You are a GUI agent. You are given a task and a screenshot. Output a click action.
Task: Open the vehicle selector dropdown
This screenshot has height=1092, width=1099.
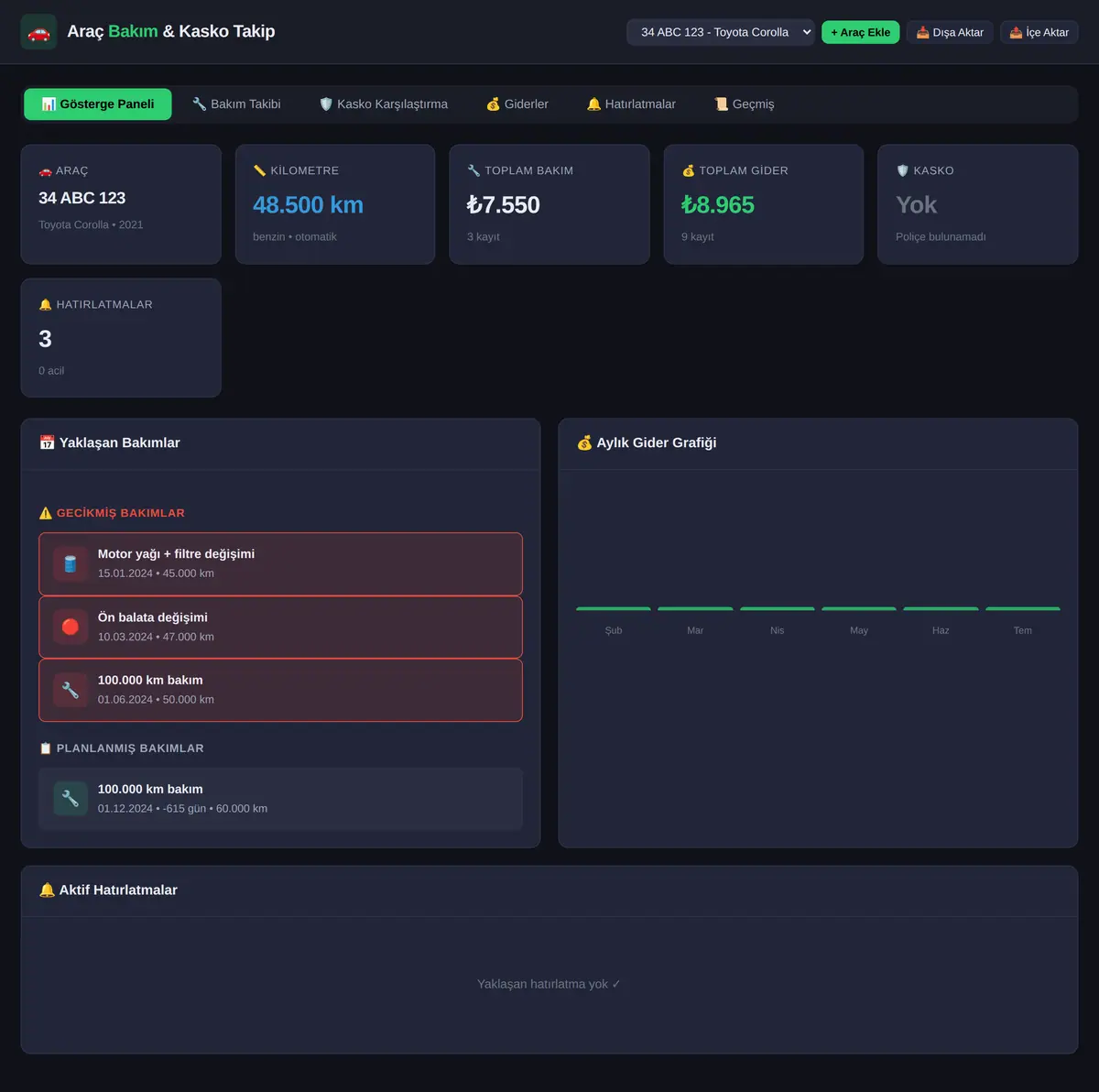pyautogui.click(x=721, y=32)
